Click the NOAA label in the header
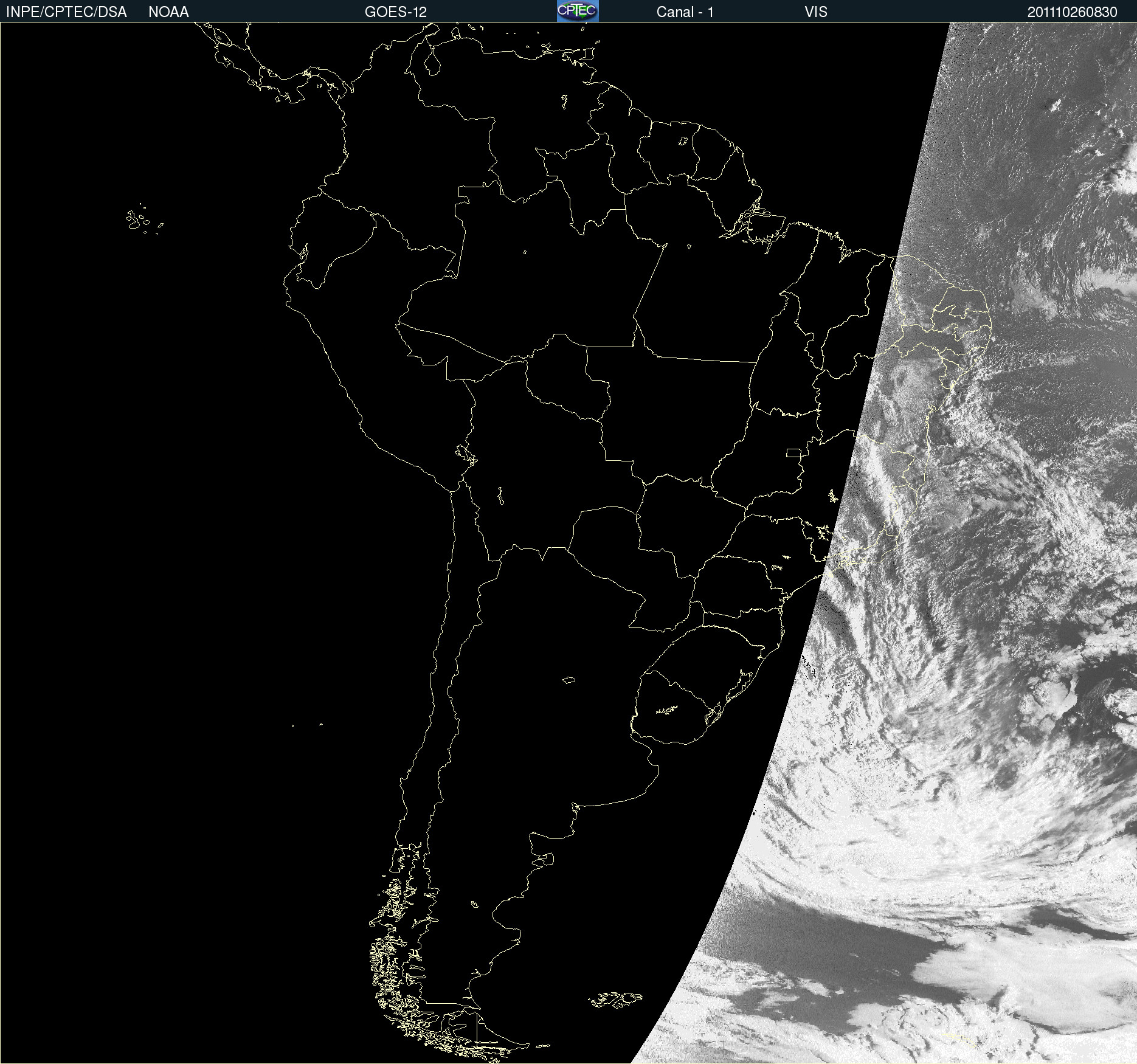The height and width of the screenshot is (1064, 1137). coord(168,12)
